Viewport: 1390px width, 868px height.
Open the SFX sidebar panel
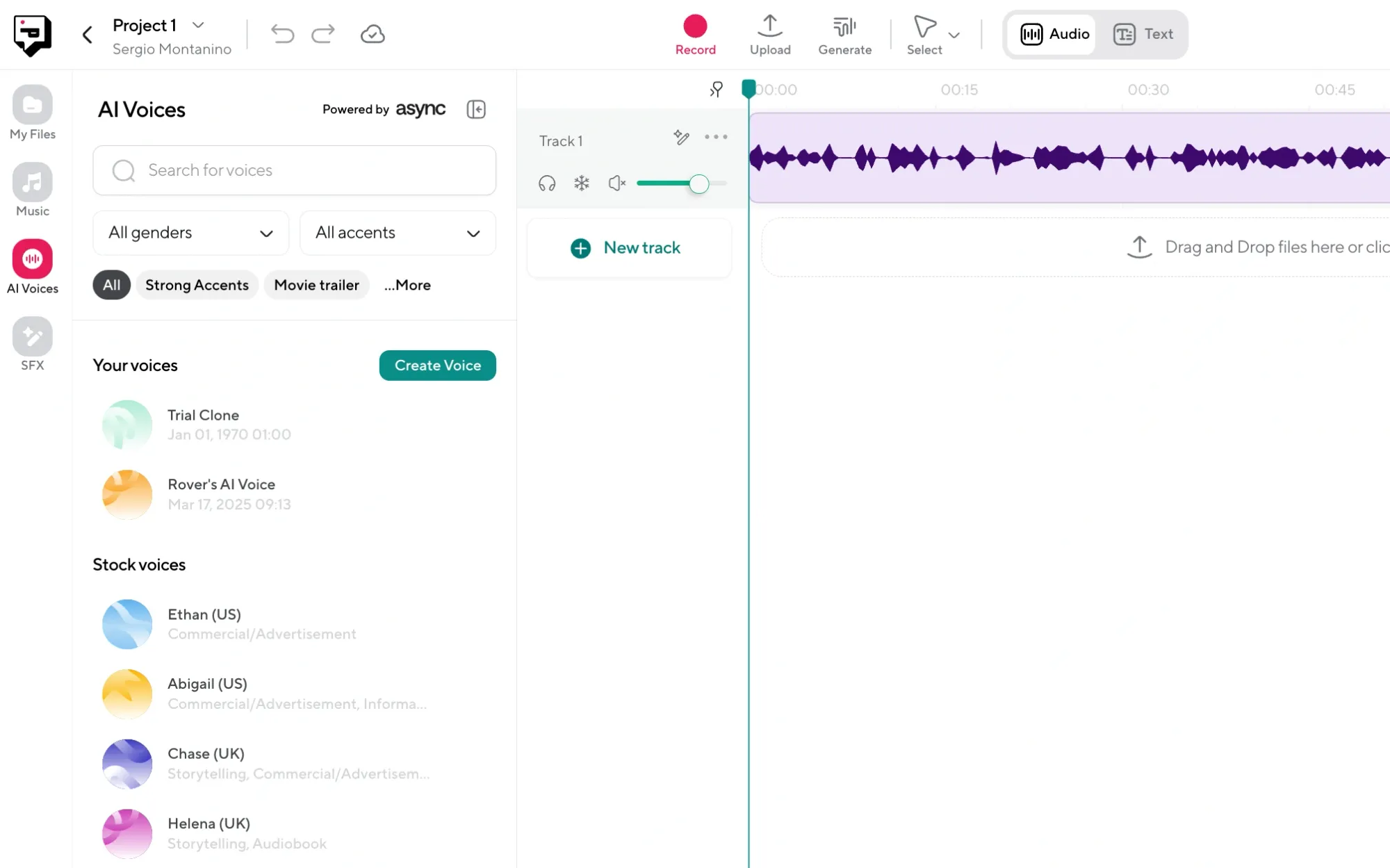coord(32,344)
